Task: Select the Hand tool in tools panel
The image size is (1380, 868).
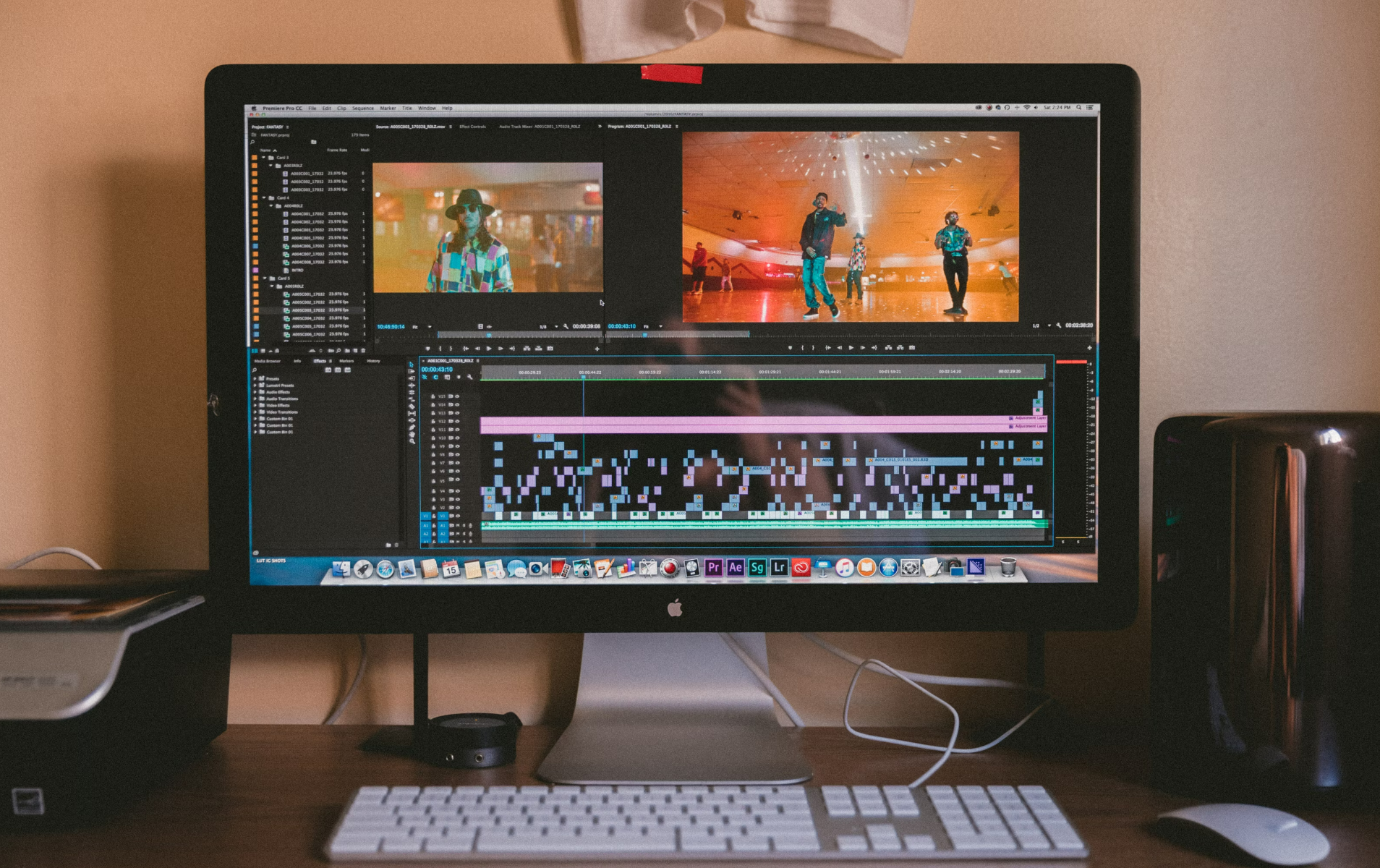Action: point(412,434)
